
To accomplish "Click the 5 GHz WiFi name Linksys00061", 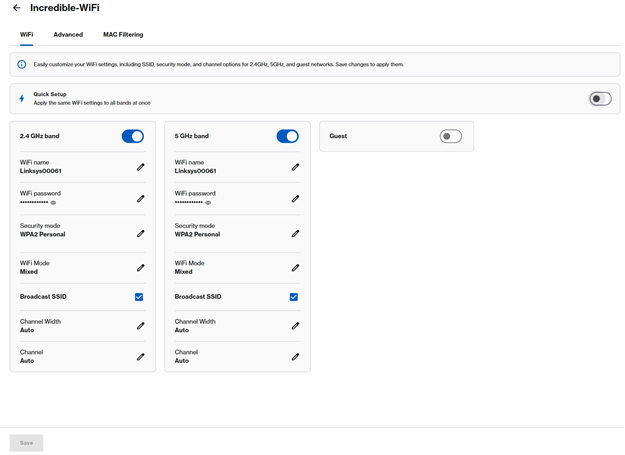I will pyautogui.click(x=195, y=171).
